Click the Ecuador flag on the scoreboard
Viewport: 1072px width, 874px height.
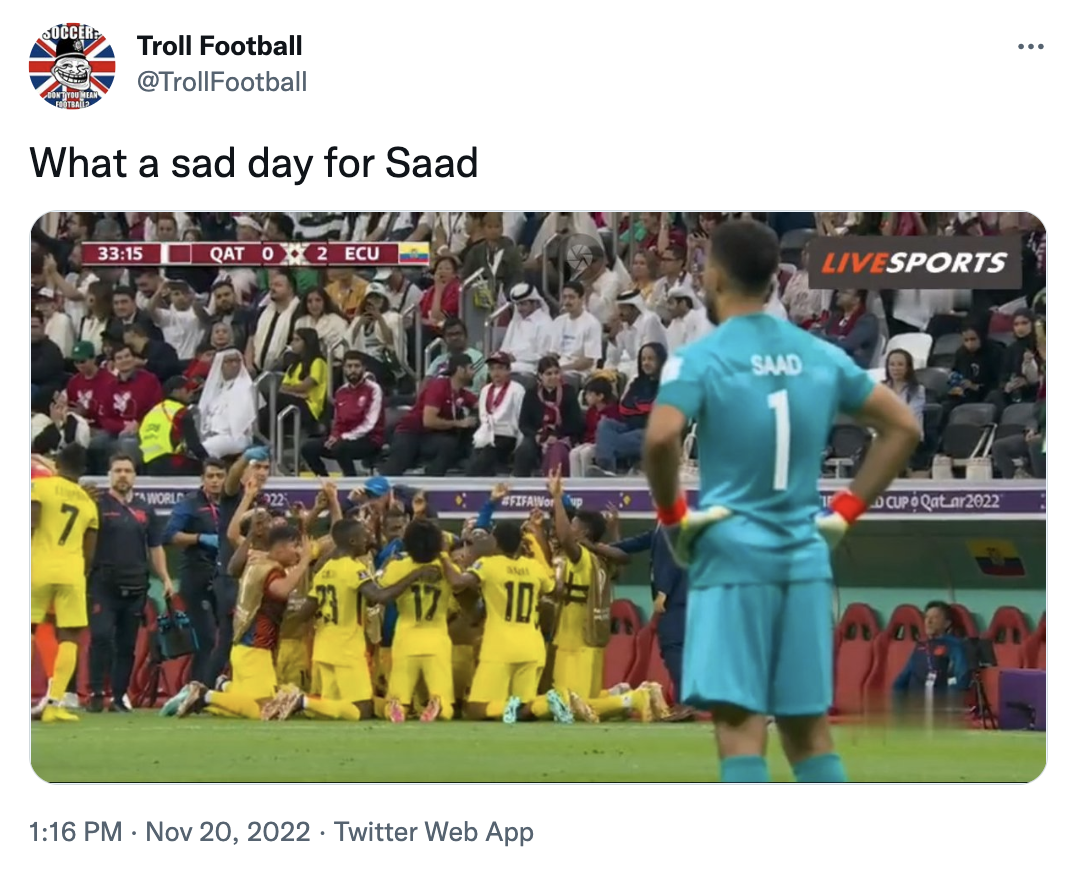coord(414,254)
